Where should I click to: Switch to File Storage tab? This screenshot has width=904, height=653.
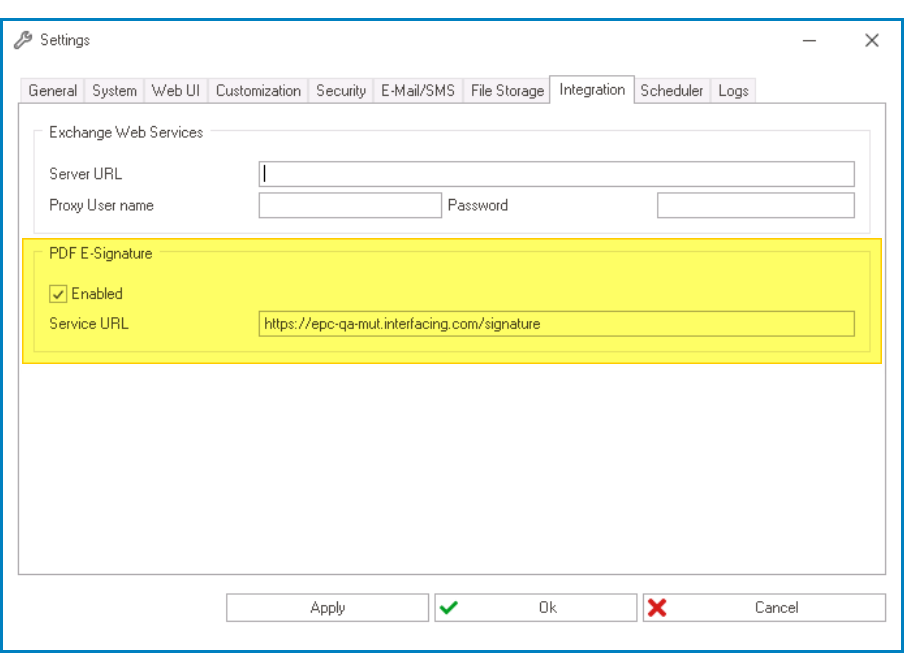(x=507, y=90)
